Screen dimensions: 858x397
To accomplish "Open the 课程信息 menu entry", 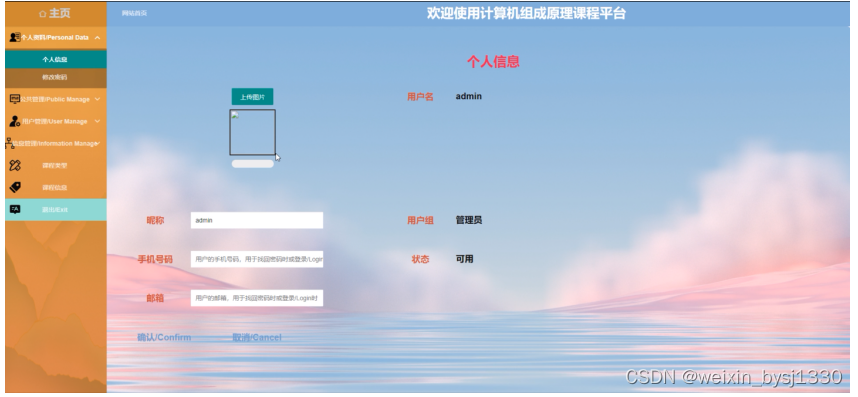I will click(56, 187).
